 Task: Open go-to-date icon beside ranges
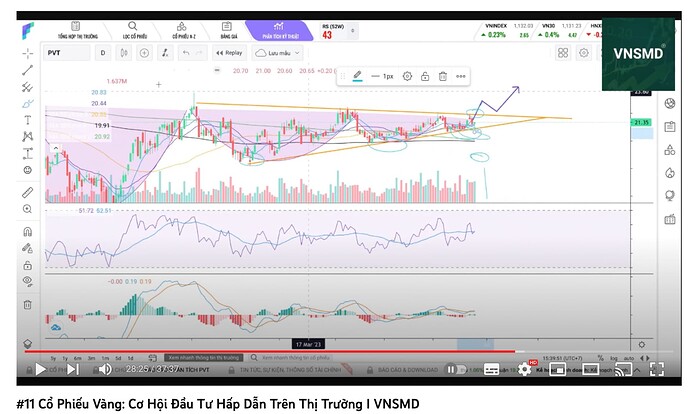[x=152, y=358]
